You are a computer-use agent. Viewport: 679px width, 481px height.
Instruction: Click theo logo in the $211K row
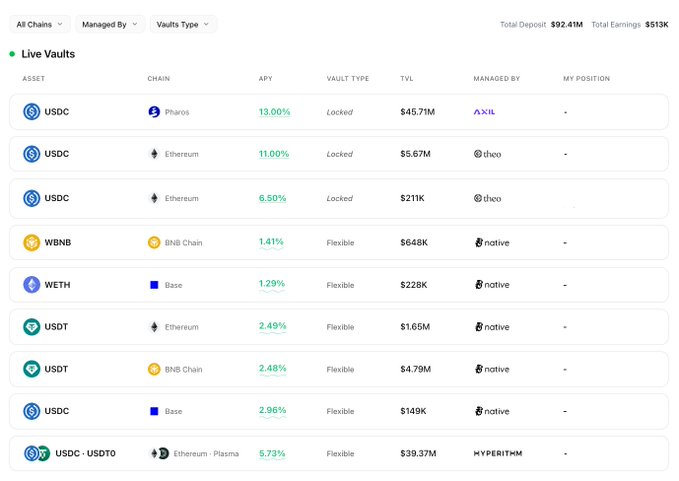coord(487,198)
